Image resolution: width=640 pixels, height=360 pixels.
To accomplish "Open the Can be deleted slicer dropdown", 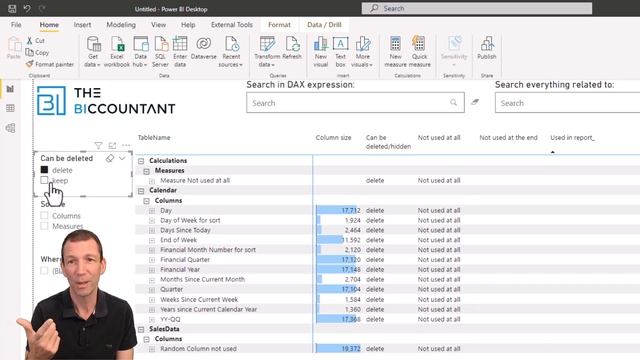I will click(x=122, y=158).
